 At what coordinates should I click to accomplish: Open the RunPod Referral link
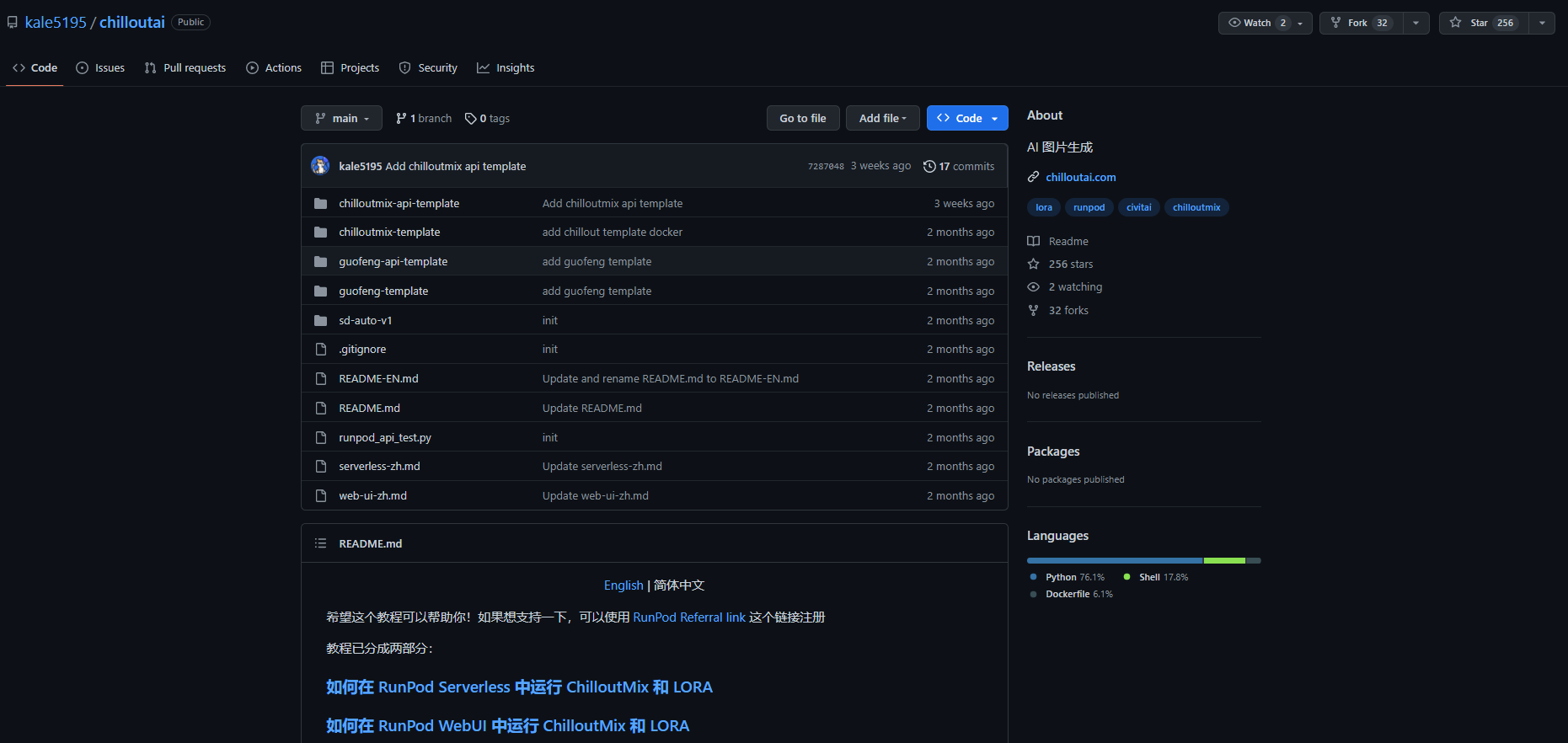click(x=689, y=617)
